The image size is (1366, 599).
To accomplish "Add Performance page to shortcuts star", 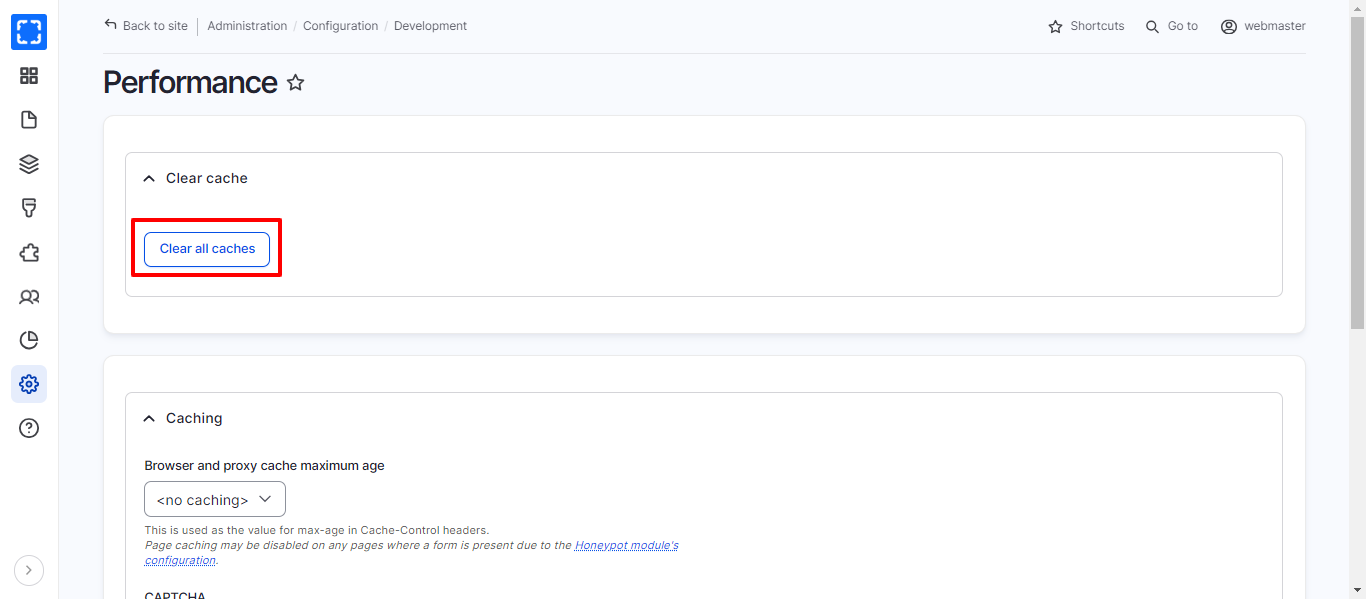I will [x=295, y=83].
